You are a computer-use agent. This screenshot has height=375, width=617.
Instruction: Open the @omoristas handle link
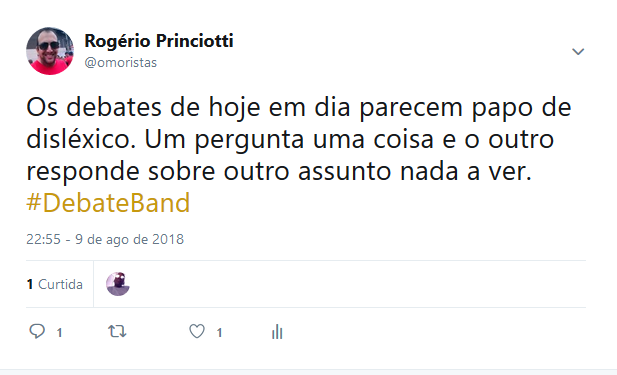click(120, 63)
